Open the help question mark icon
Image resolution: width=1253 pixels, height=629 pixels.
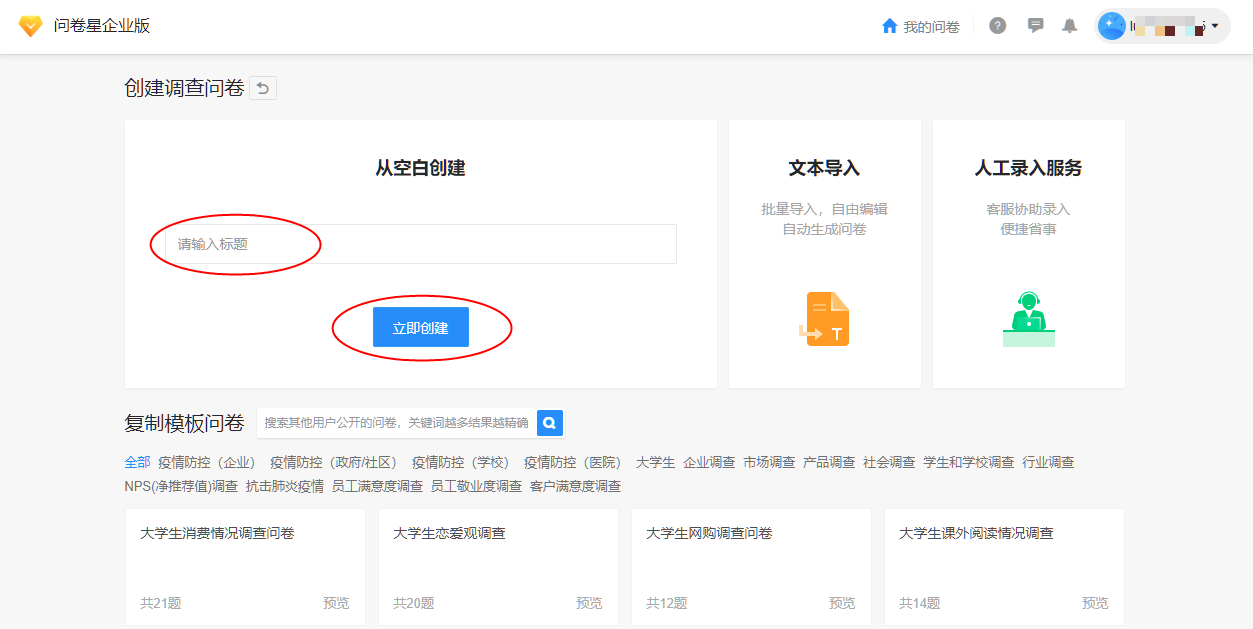(997, 26)
